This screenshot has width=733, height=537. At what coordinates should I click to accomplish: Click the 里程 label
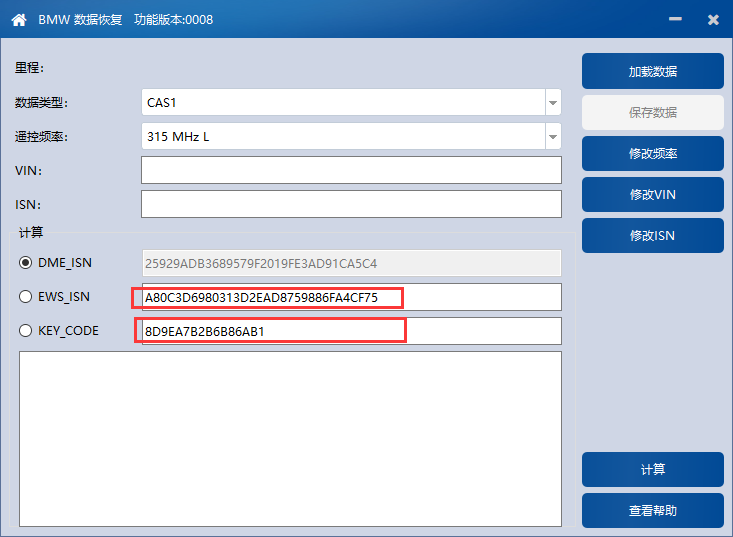pyautogui.click(x=29, y=68)
